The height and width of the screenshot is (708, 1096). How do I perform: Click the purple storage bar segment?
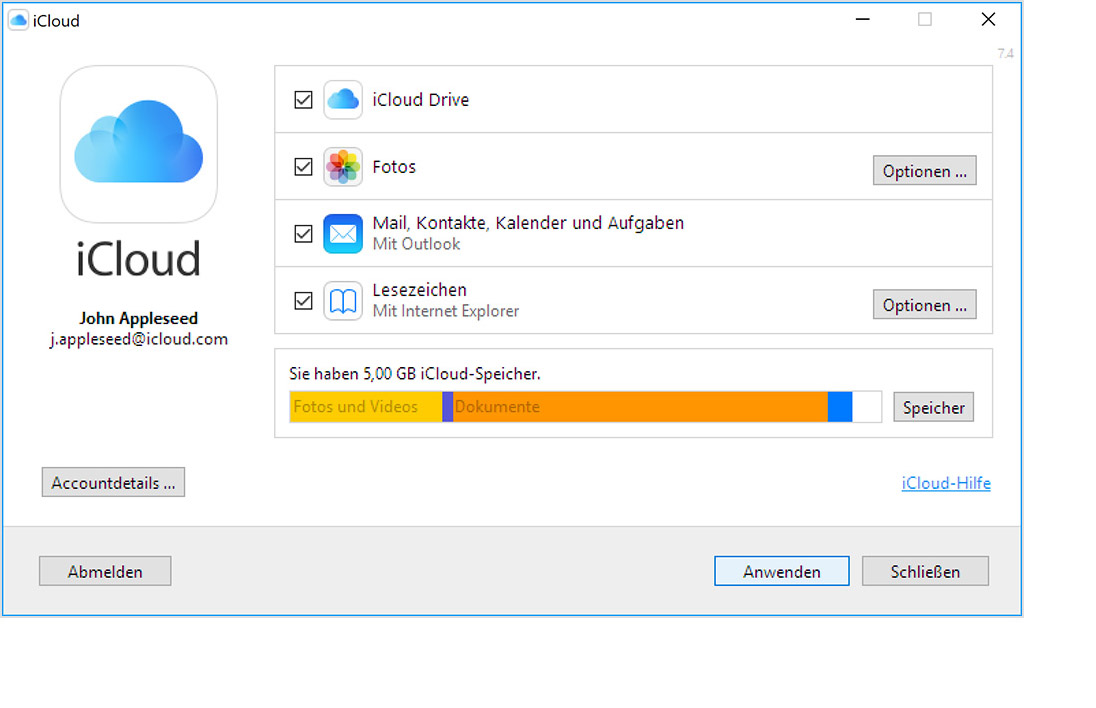[447, 407]
